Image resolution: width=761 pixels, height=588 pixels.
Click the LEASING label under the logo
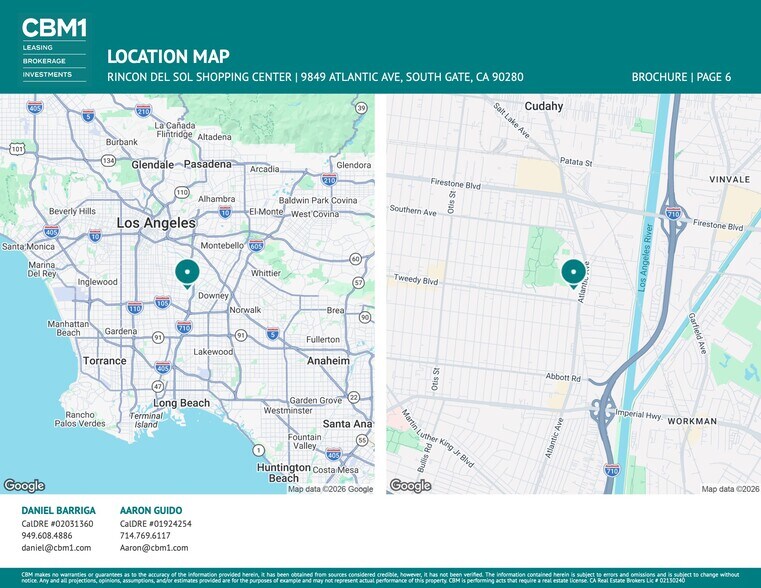37,48
